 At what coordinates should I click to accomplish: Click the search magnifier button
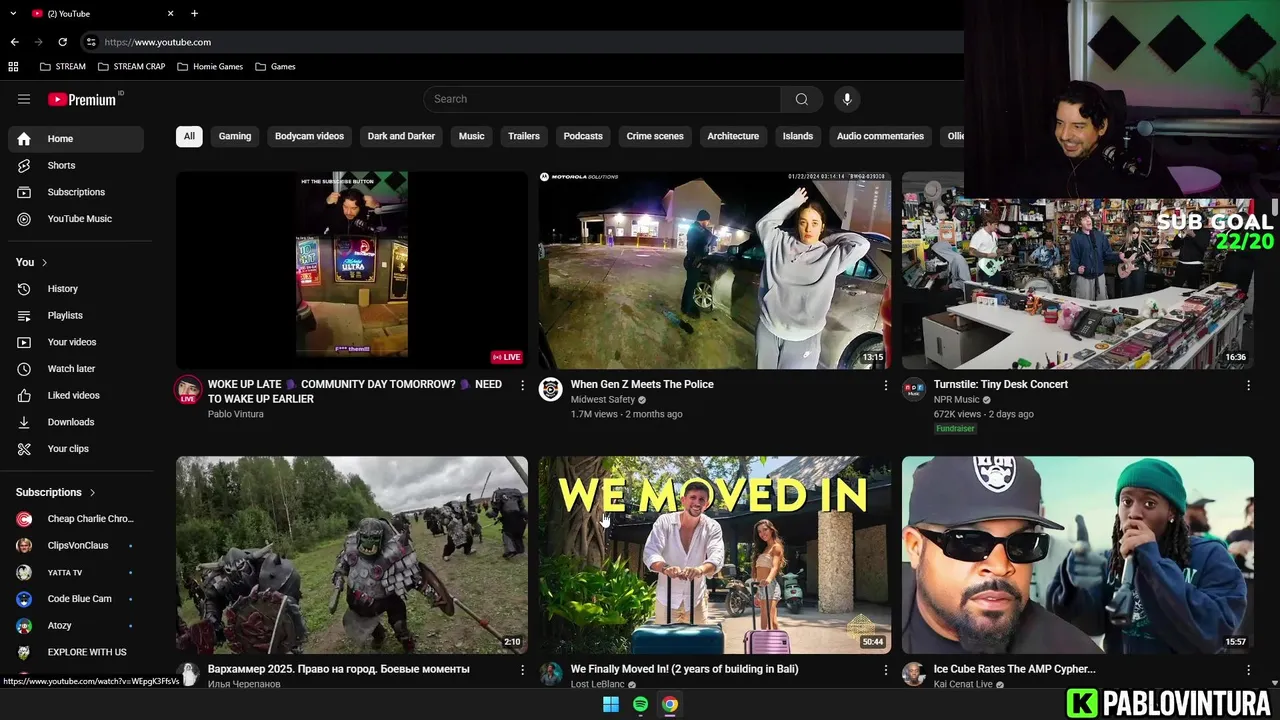pos(801,99)
